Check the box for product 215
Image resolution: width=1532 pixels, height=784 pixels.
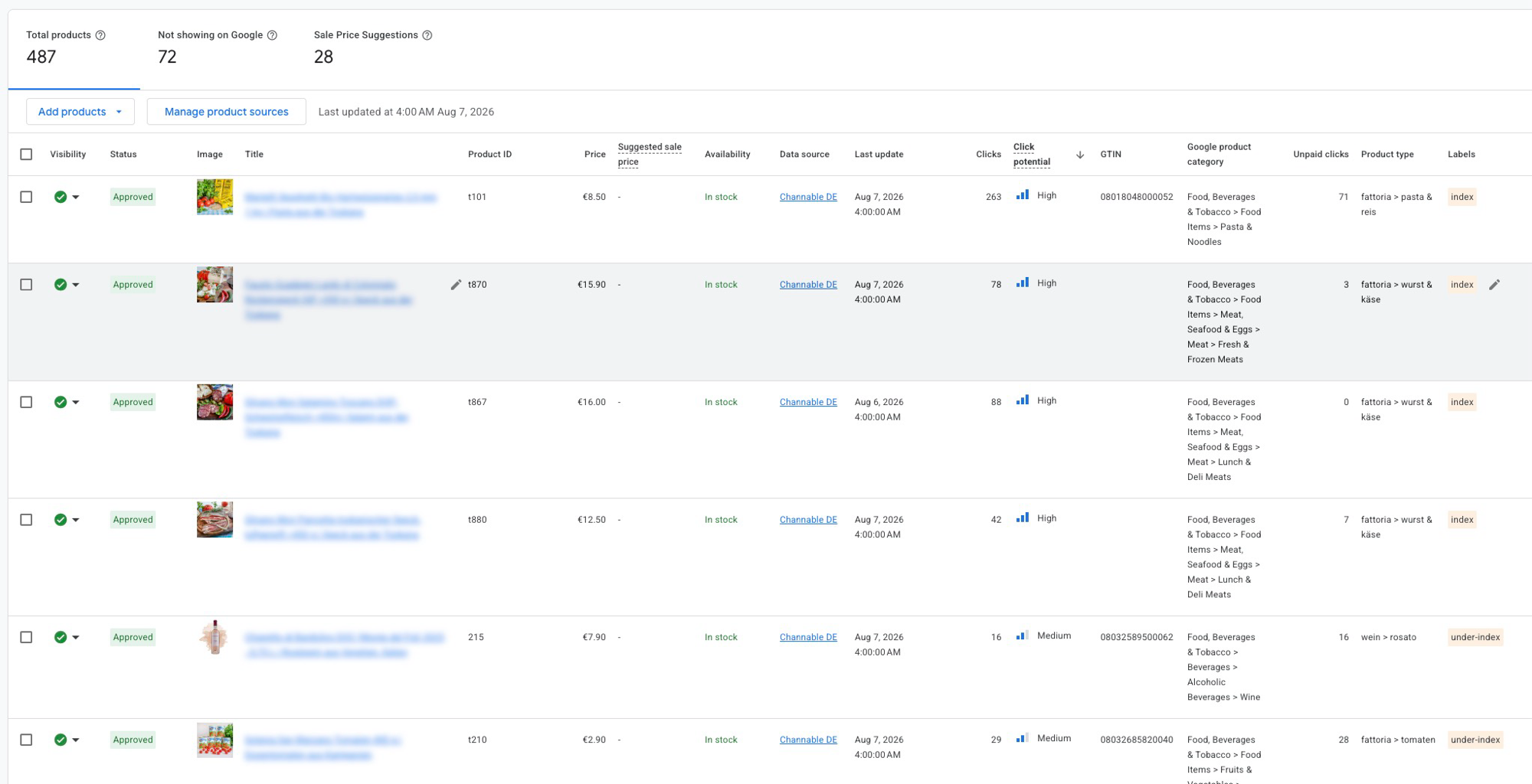[26, 638]
